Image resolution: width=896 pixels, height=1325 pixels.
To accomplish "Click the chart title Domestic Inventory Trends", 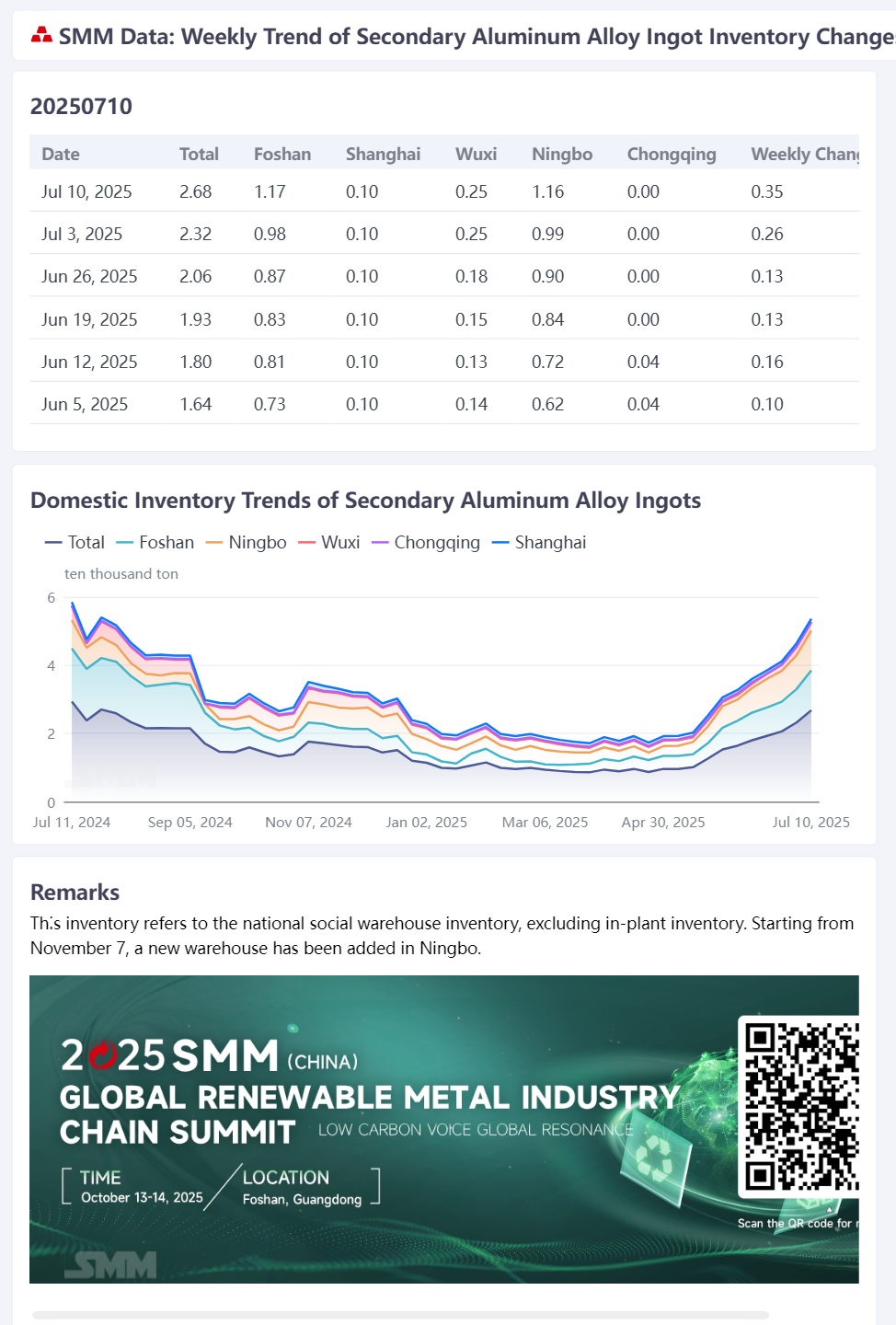I will [x=365, y=500].
